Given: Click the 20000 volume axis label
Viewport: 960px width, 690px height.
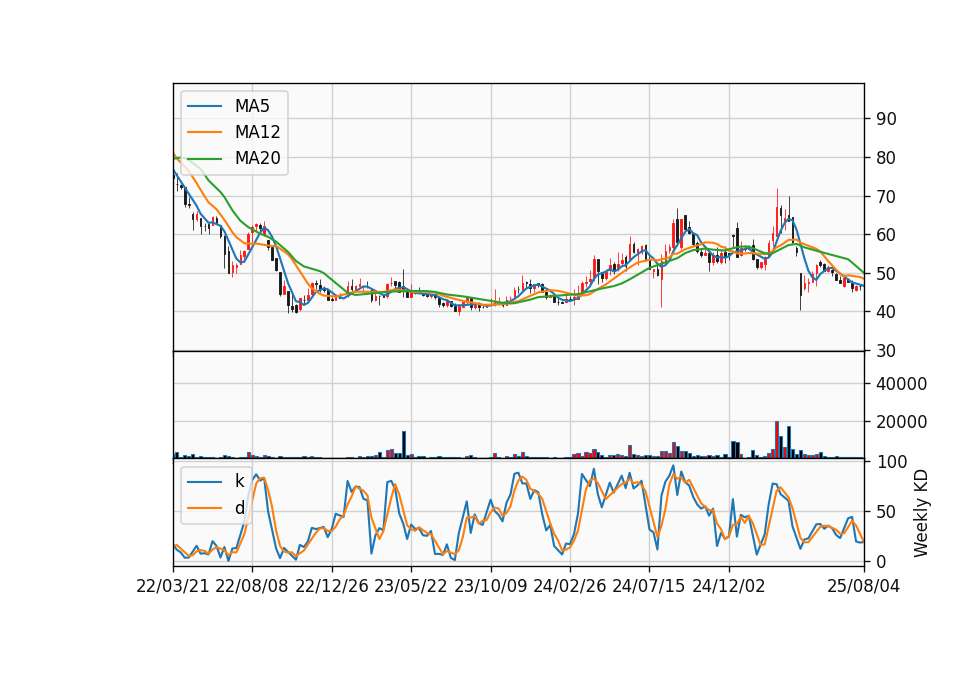Looking at the screenshot, I should 901,422.
